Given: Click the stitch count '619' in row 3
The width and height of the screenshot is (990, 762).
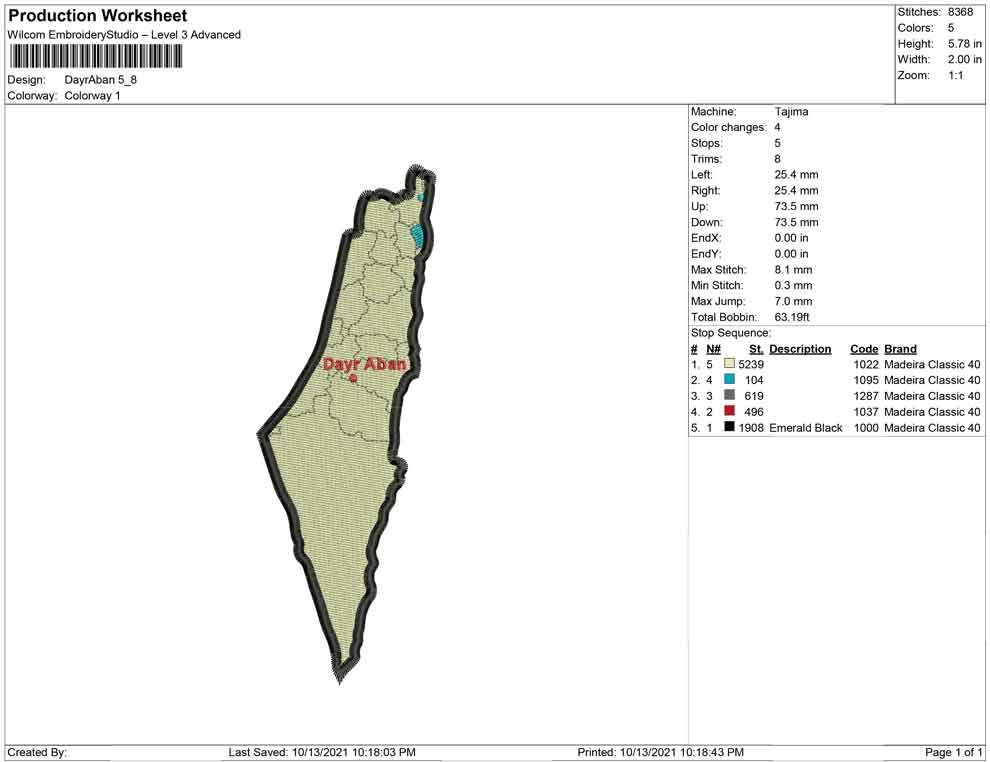Looking at the screenshot, I should pos(754,396).
